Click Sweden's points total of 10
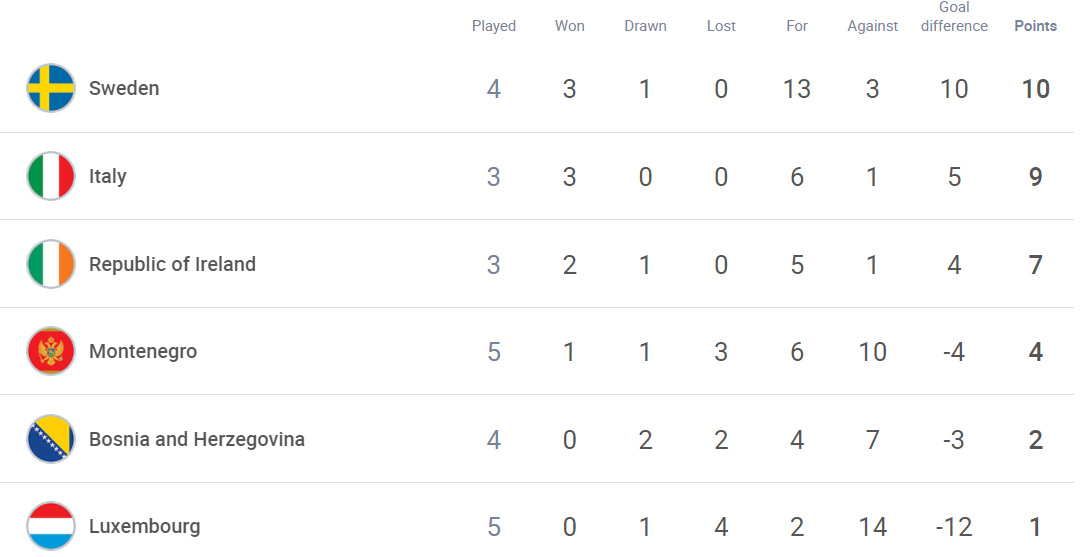This screenshot has height=557, width=1086. (1035, 89)
